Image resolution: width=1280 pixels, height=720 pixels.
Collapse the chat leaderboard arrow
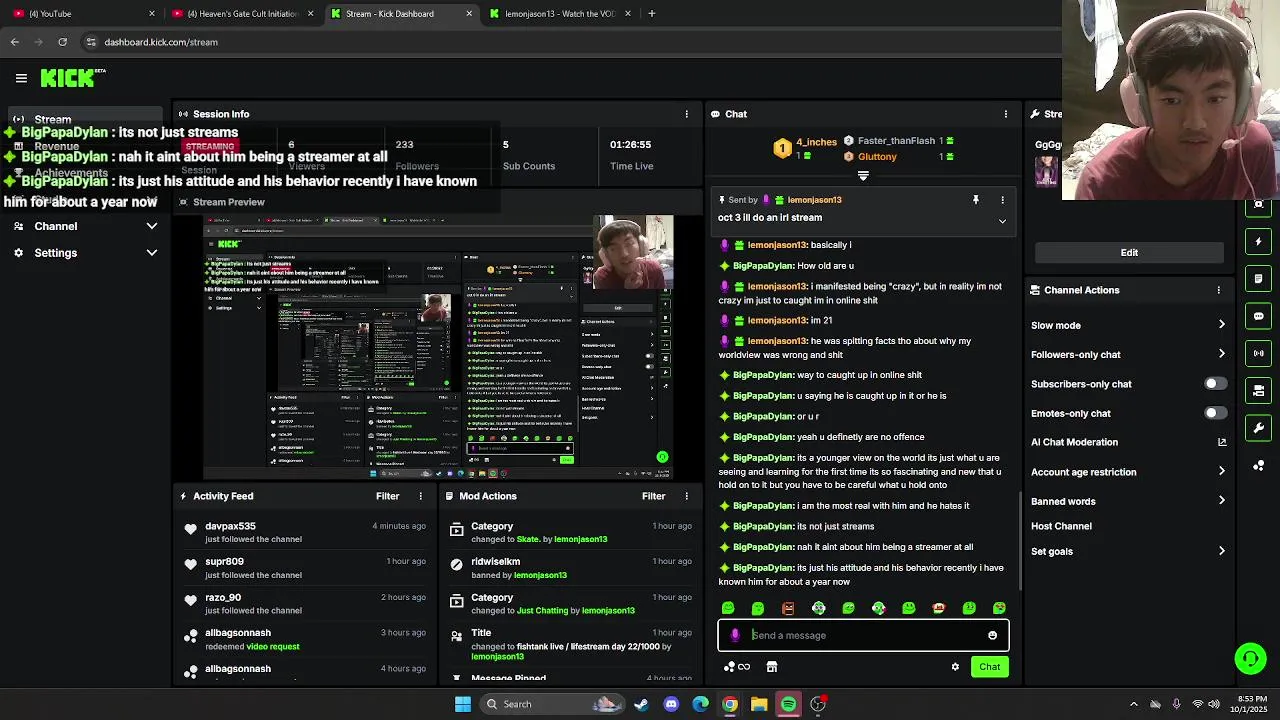pyautogui.click(x=863, y=176)
